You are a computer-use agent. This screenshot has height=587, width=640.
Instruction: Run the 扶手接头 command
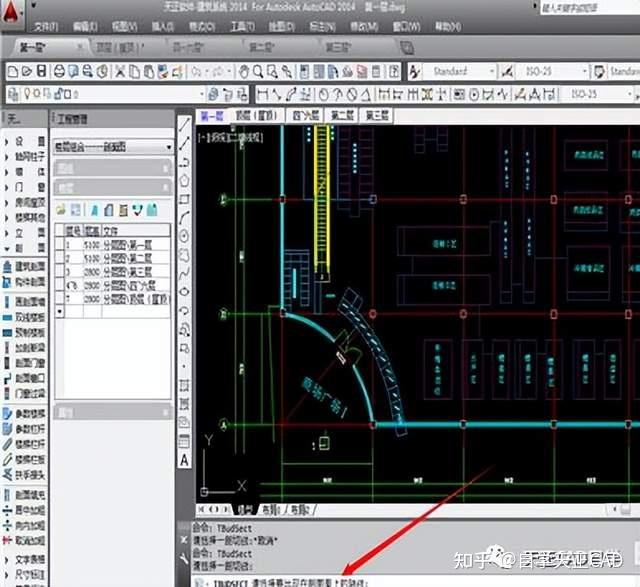point(24,475)
